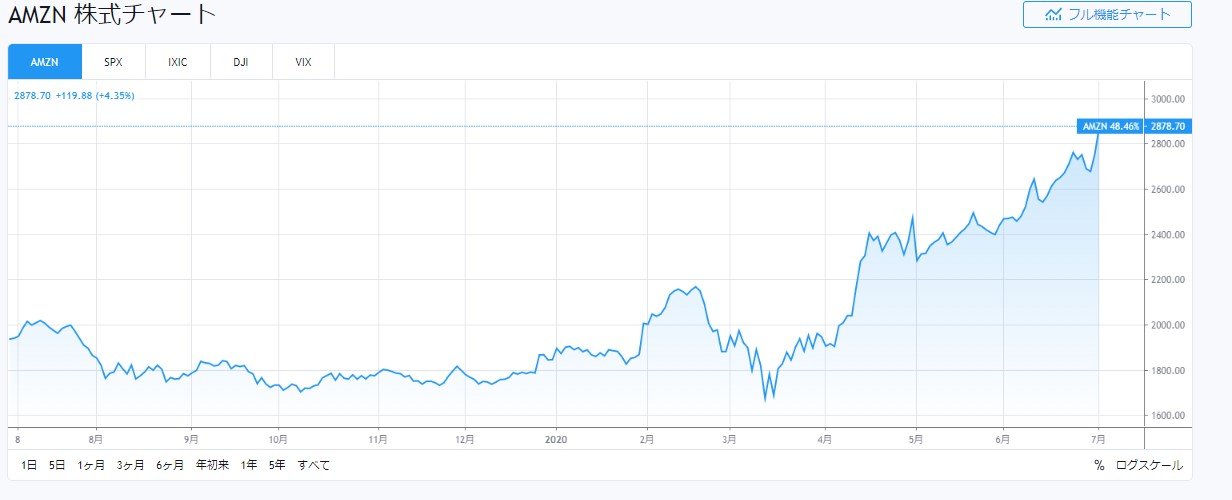Image resolution: width=1232 pixels, height=500 pixels.
Task: Click the 9月 label on time axis
Action: click(191, 438)
